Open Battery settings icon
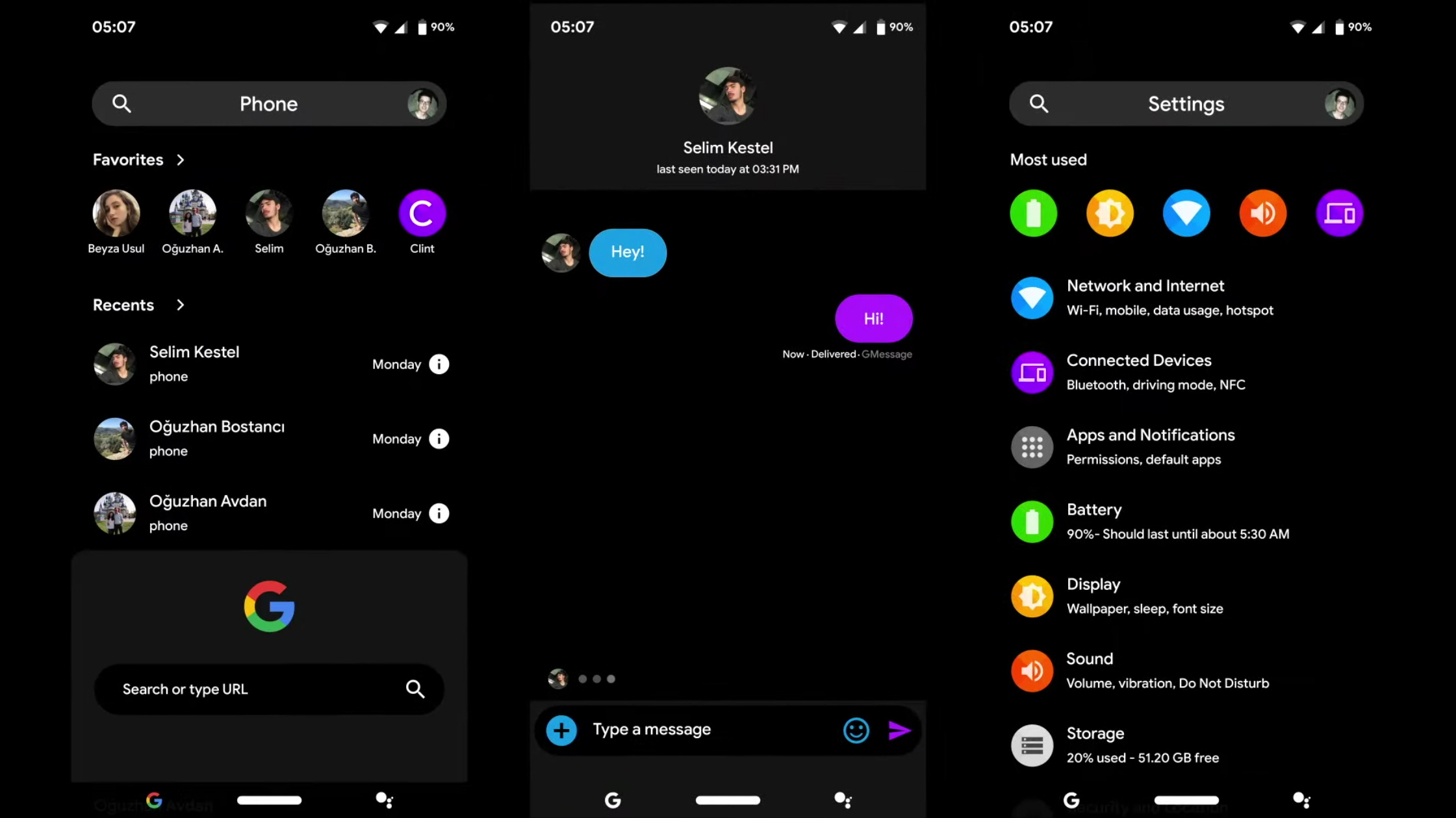 [1032, 521]
